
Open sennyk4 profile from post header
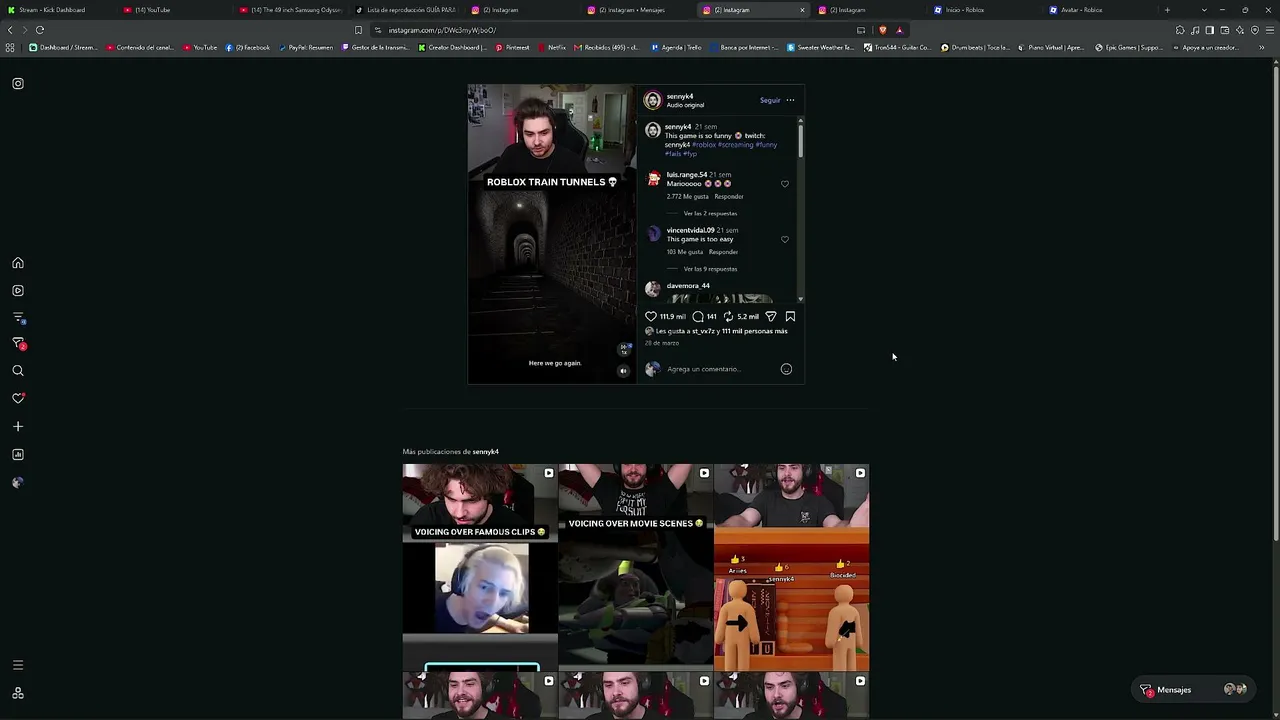click(x=680, y=96)
